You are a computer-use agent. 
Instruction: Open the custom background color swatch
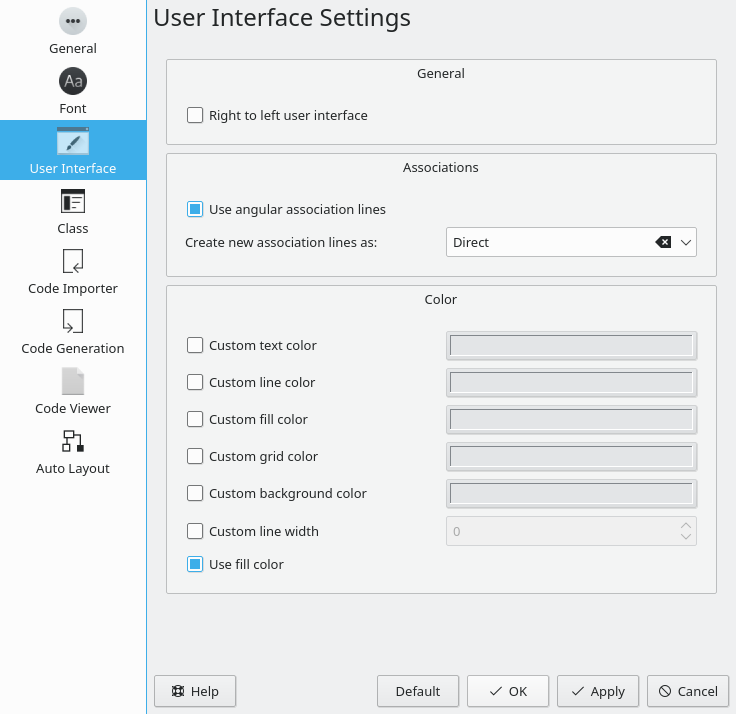click(571, 493)
